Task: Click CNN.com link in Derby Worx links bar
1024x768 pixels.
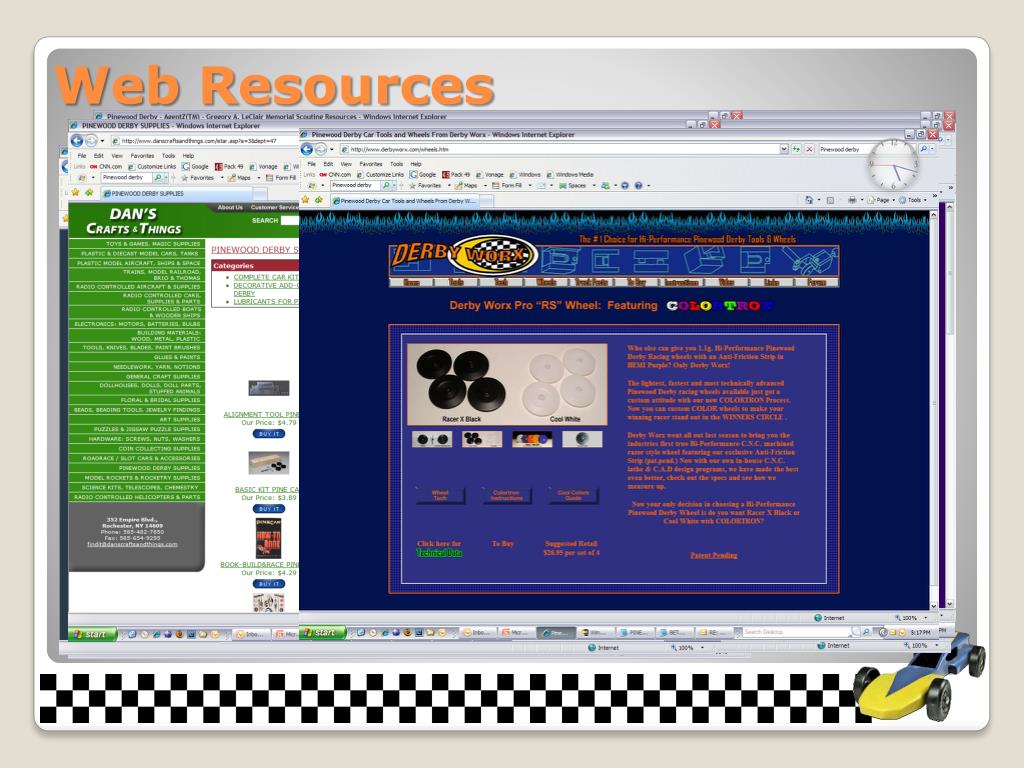Action: click(335, 174)
